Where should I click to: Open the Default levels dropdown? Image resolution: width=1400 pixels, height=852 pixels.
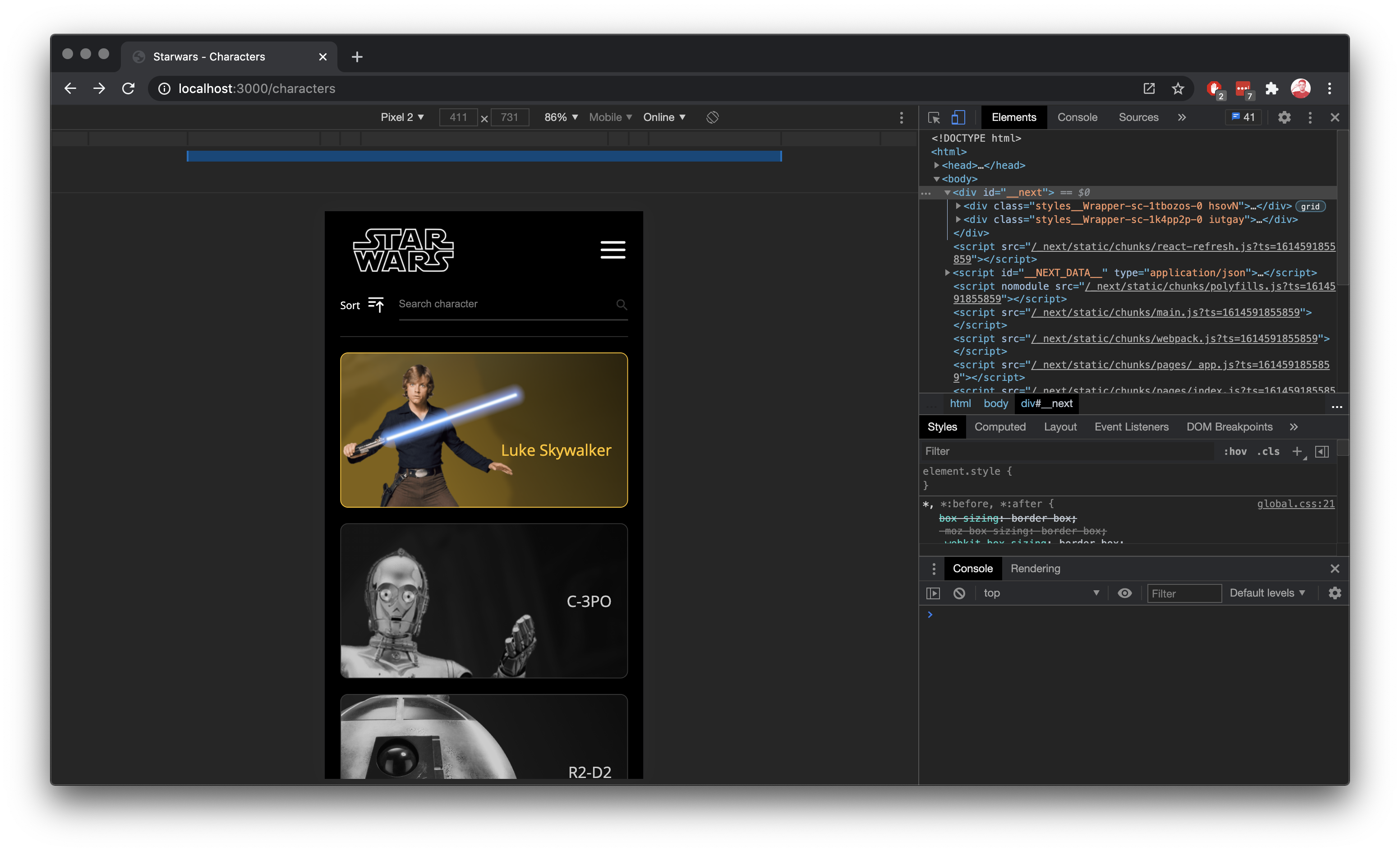point(1266,593)
